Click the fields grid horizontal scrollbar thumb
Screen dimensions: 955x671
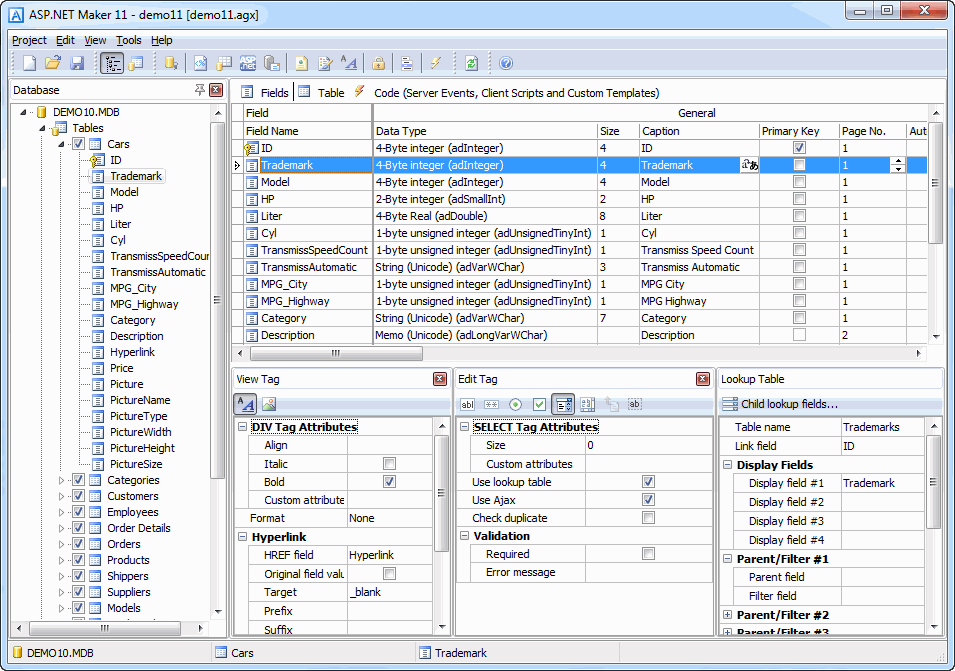pos(336,353)
